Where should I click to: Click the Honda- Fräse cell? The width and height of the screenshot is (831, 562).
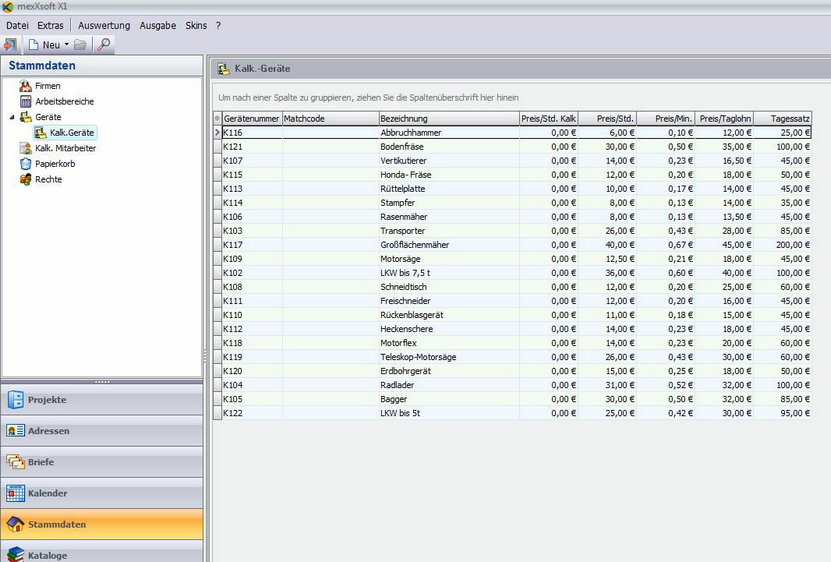pos(449,175)
